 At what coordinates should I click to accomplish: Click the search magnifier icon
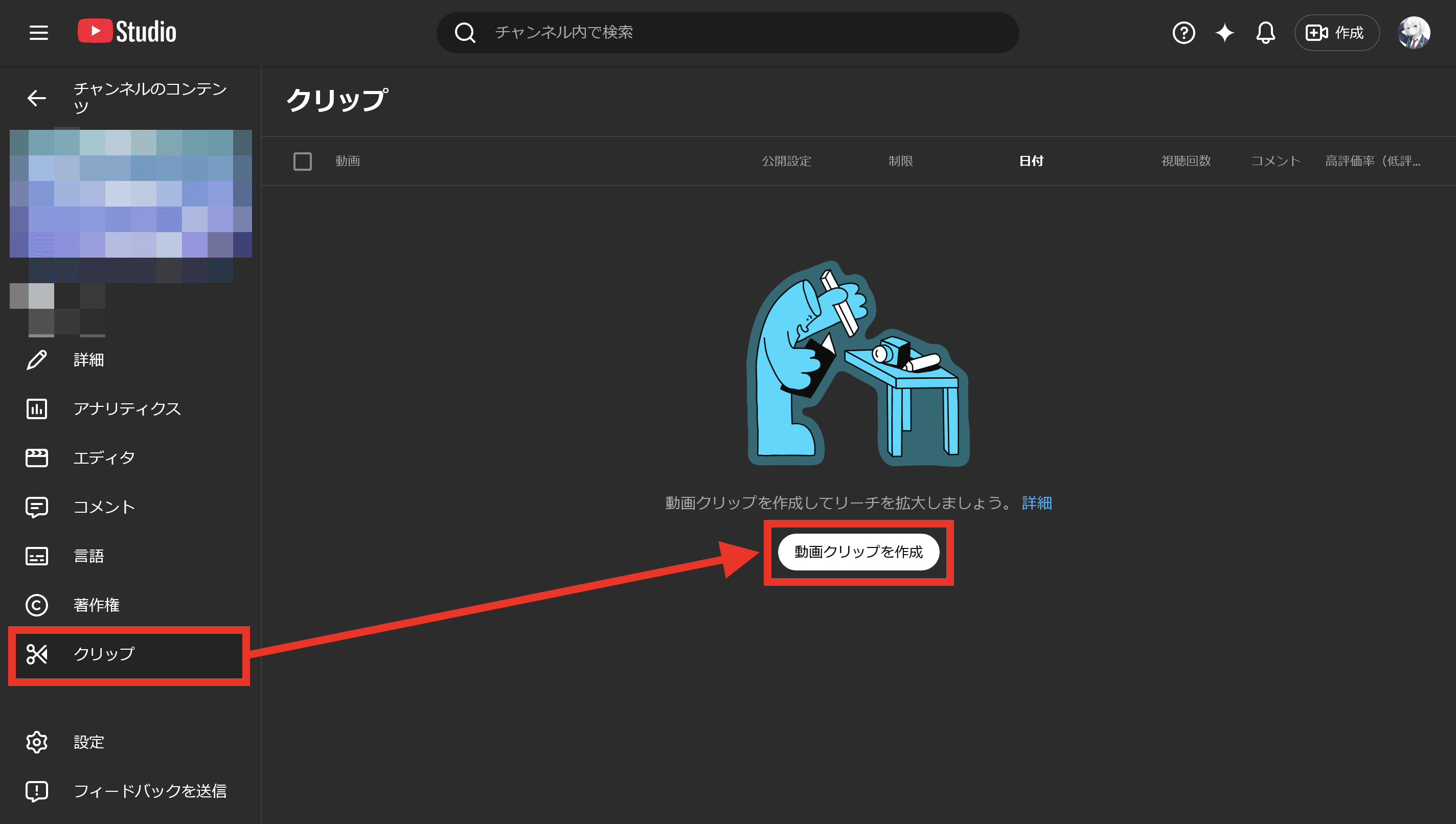coord(465,32)
